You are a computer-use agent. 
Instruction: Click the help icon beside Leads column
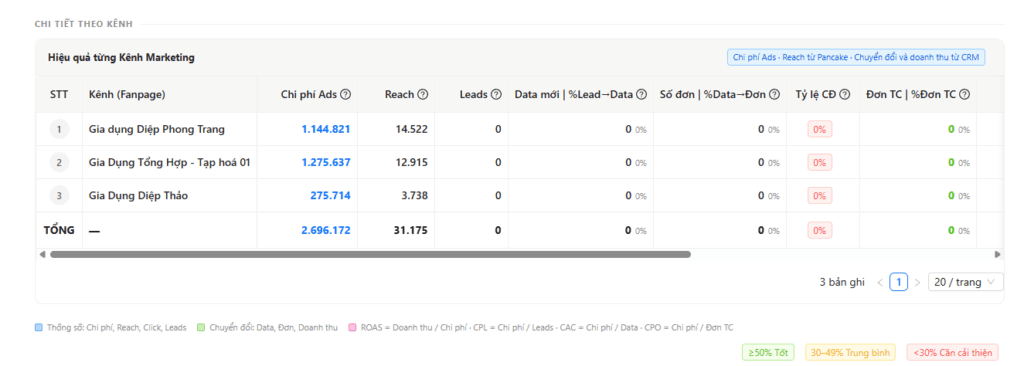496,95
